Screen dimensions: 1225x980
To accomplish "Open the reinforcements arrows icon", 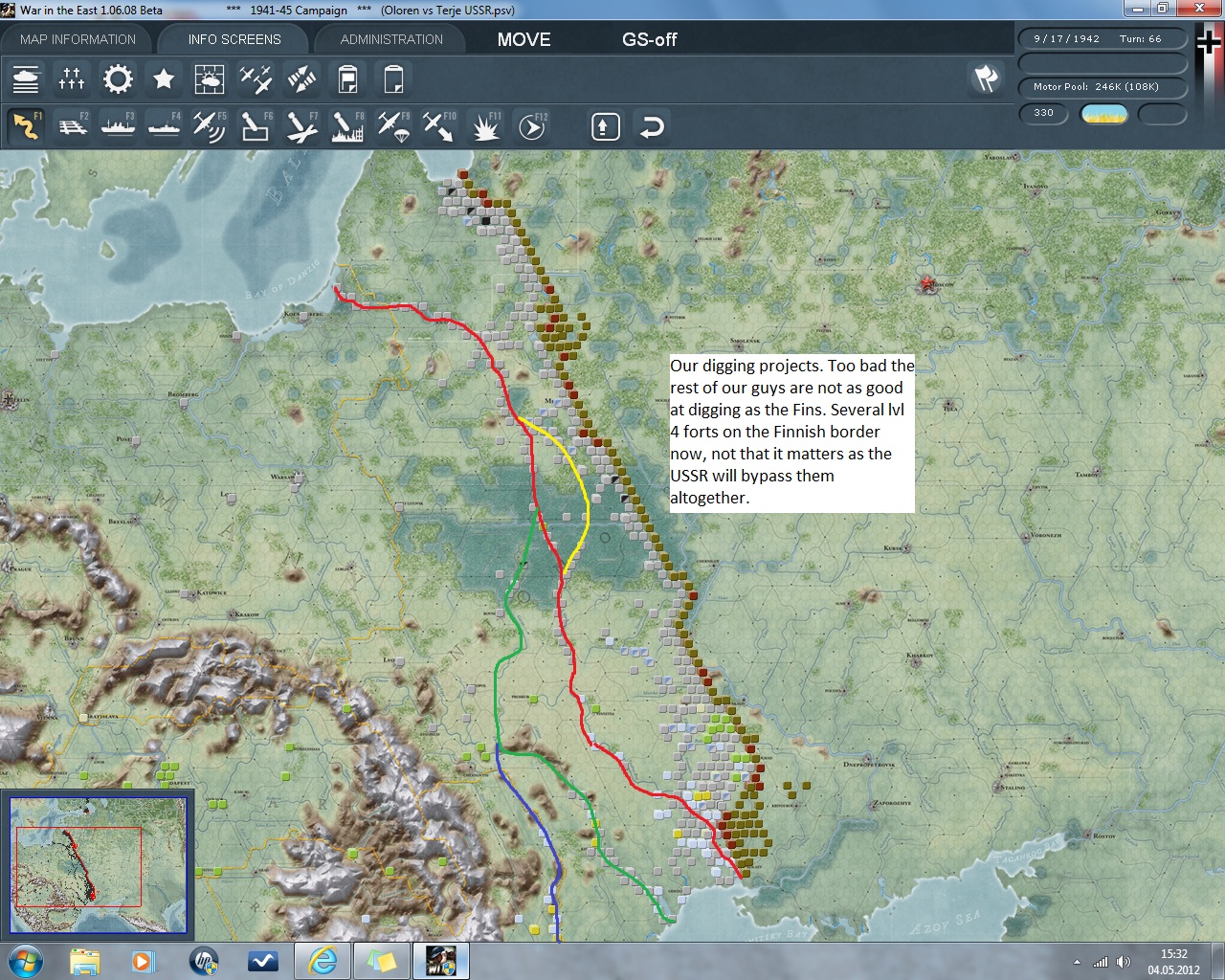I will pyautogui.click(x=301, y=79).
